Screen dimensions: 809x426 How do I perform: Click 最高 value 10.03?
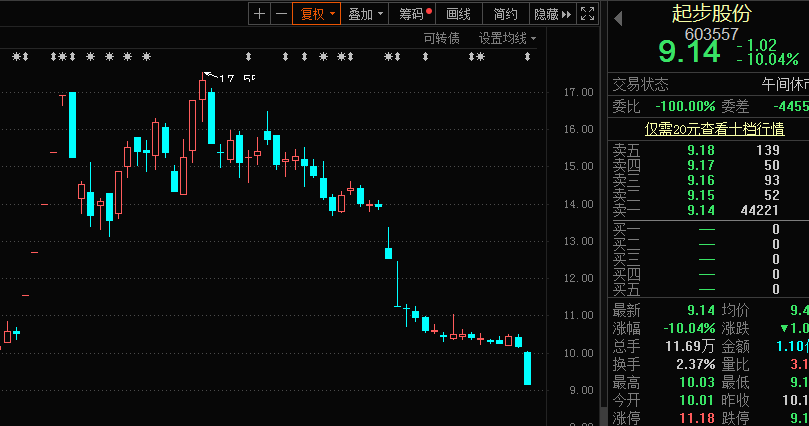point(697,382)
